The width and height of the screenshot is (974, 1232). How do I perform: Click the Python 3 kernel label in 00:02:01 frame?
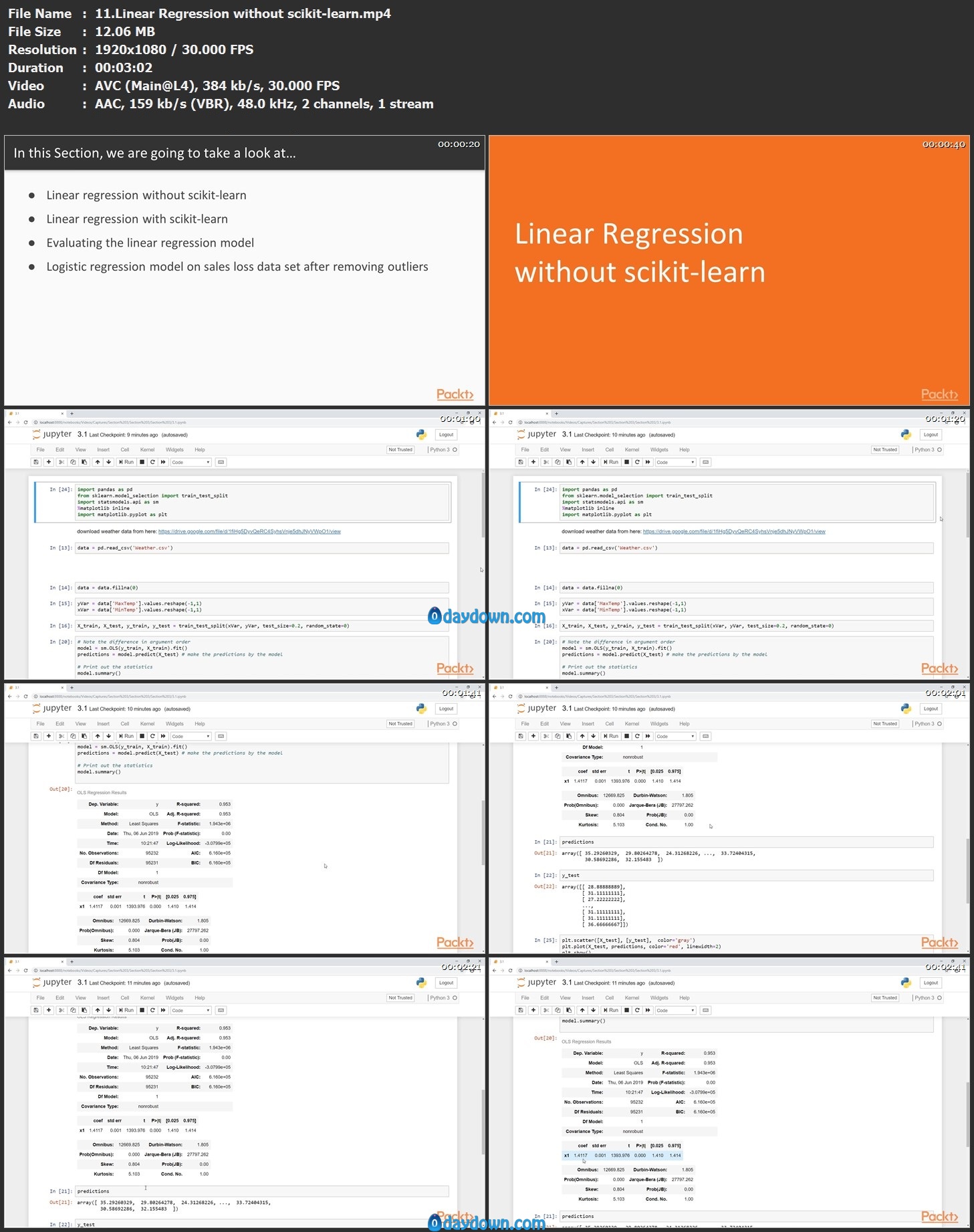coord(925,724)
